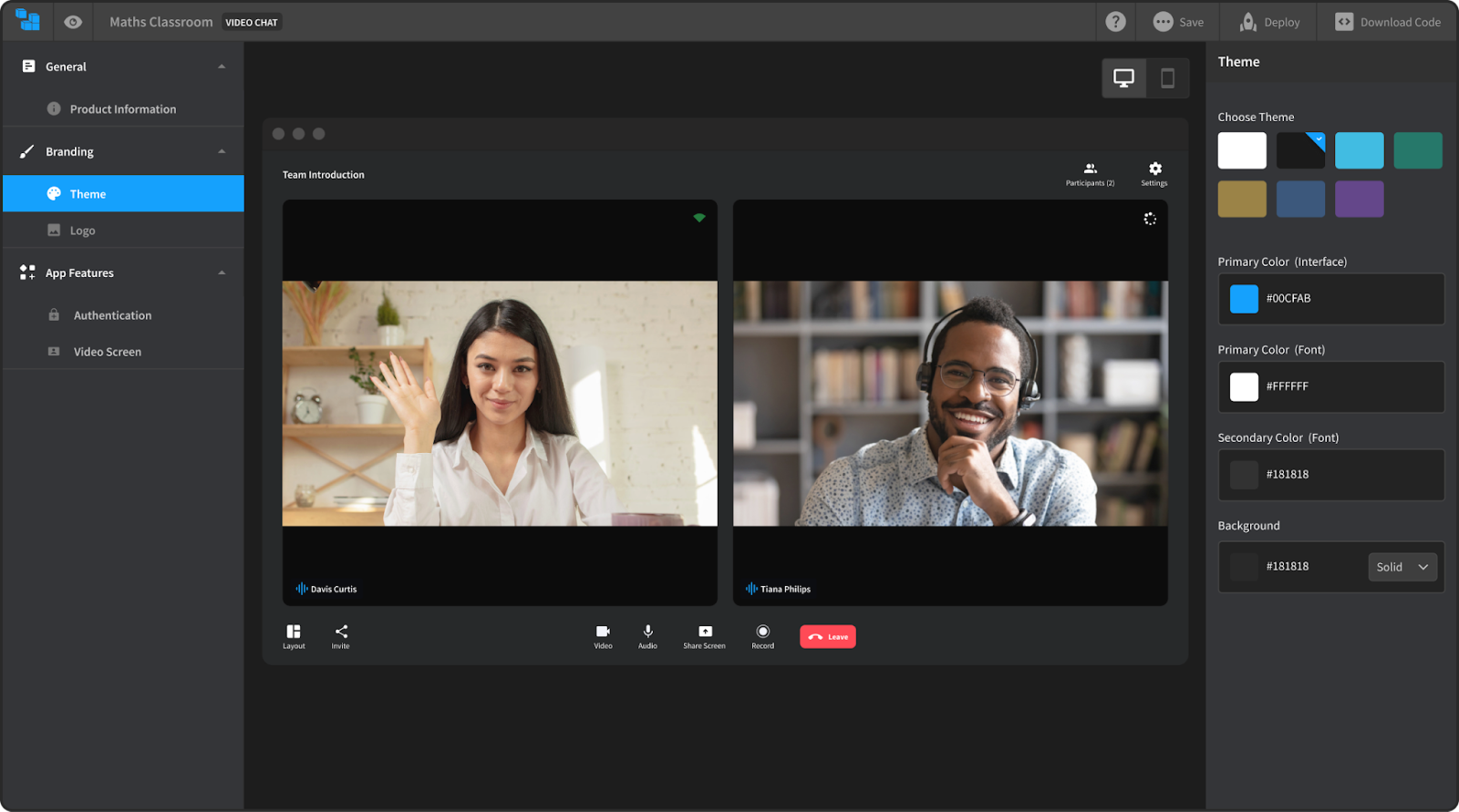Click the Maths Classroom project title
Viewport: 1459px width, 812px height.
[160, 22]
